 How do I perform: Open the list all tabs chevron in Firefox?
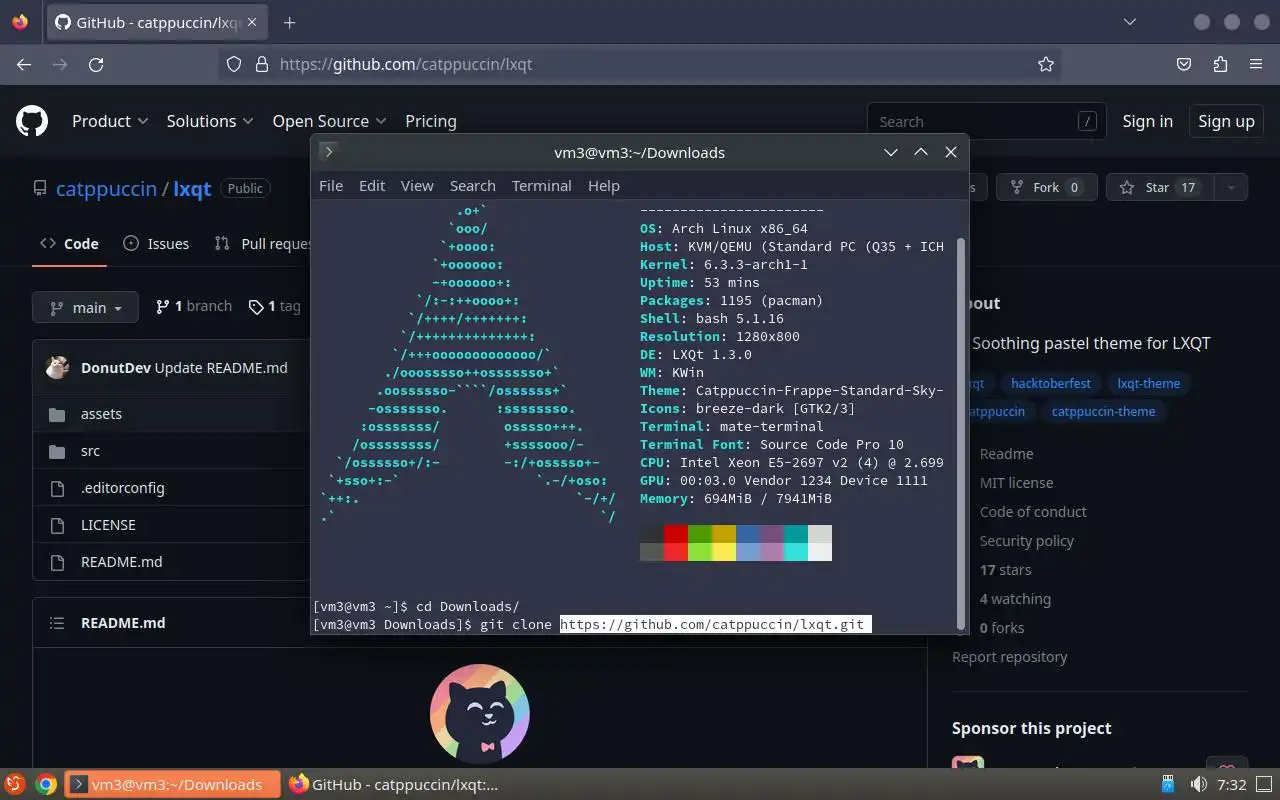pos(1130,22)
